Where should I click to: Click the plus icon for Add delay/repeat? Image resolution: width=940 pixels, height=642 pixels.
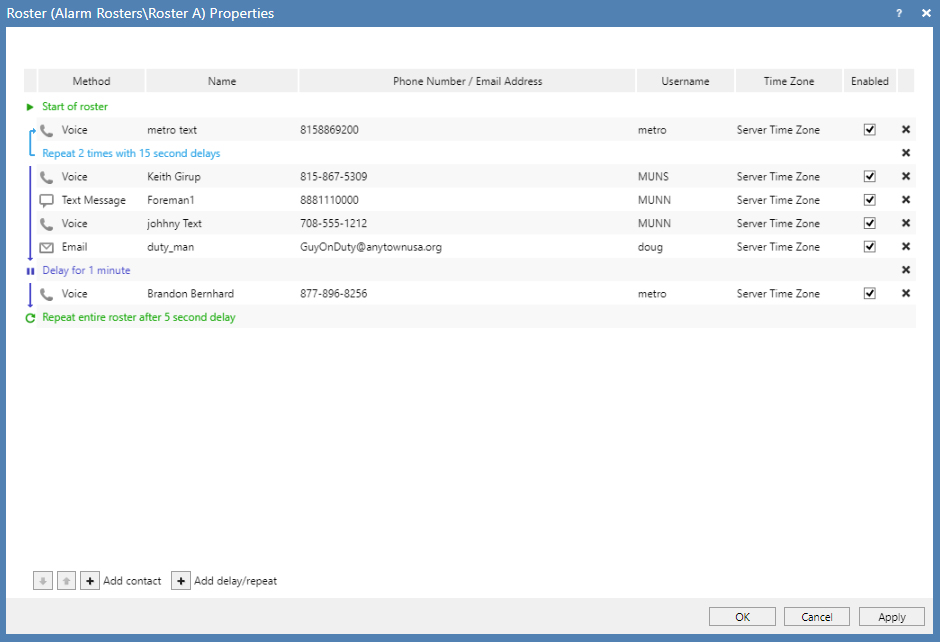point(181,581)
